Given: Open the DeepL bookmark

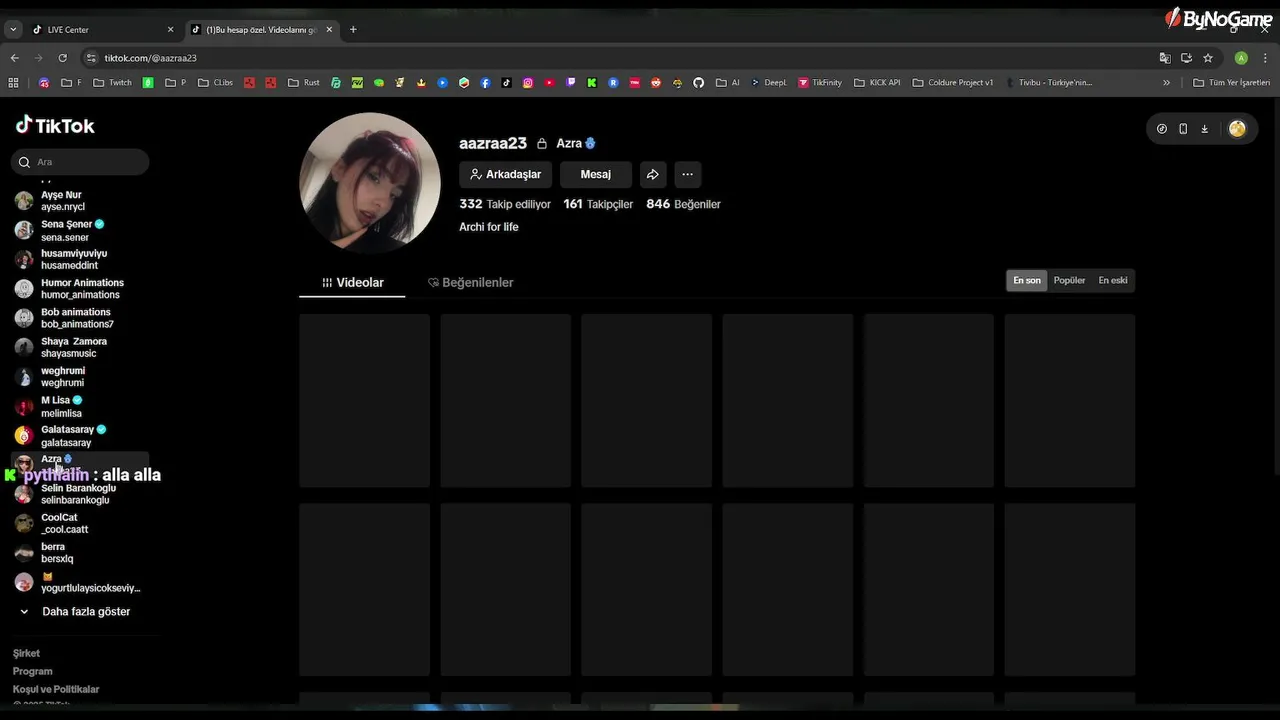Looking at the screenshot, I should (x=768, y=83).
